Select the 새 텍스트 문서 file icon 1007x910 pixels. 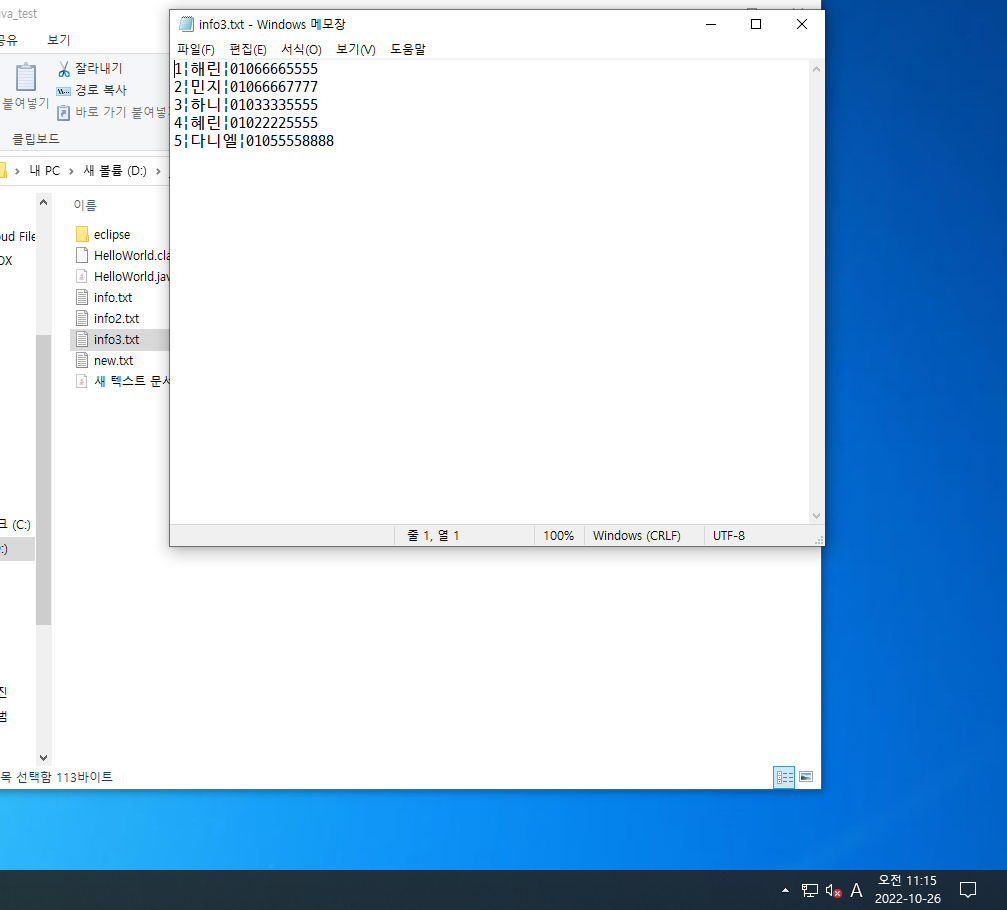[82, 381]
